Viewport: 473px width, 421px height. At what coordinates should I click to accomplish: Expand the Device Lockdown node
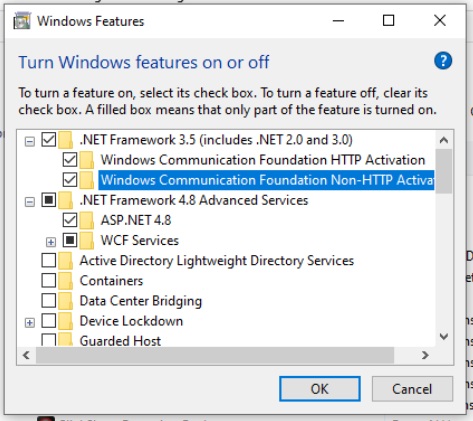tap(30, 322)
